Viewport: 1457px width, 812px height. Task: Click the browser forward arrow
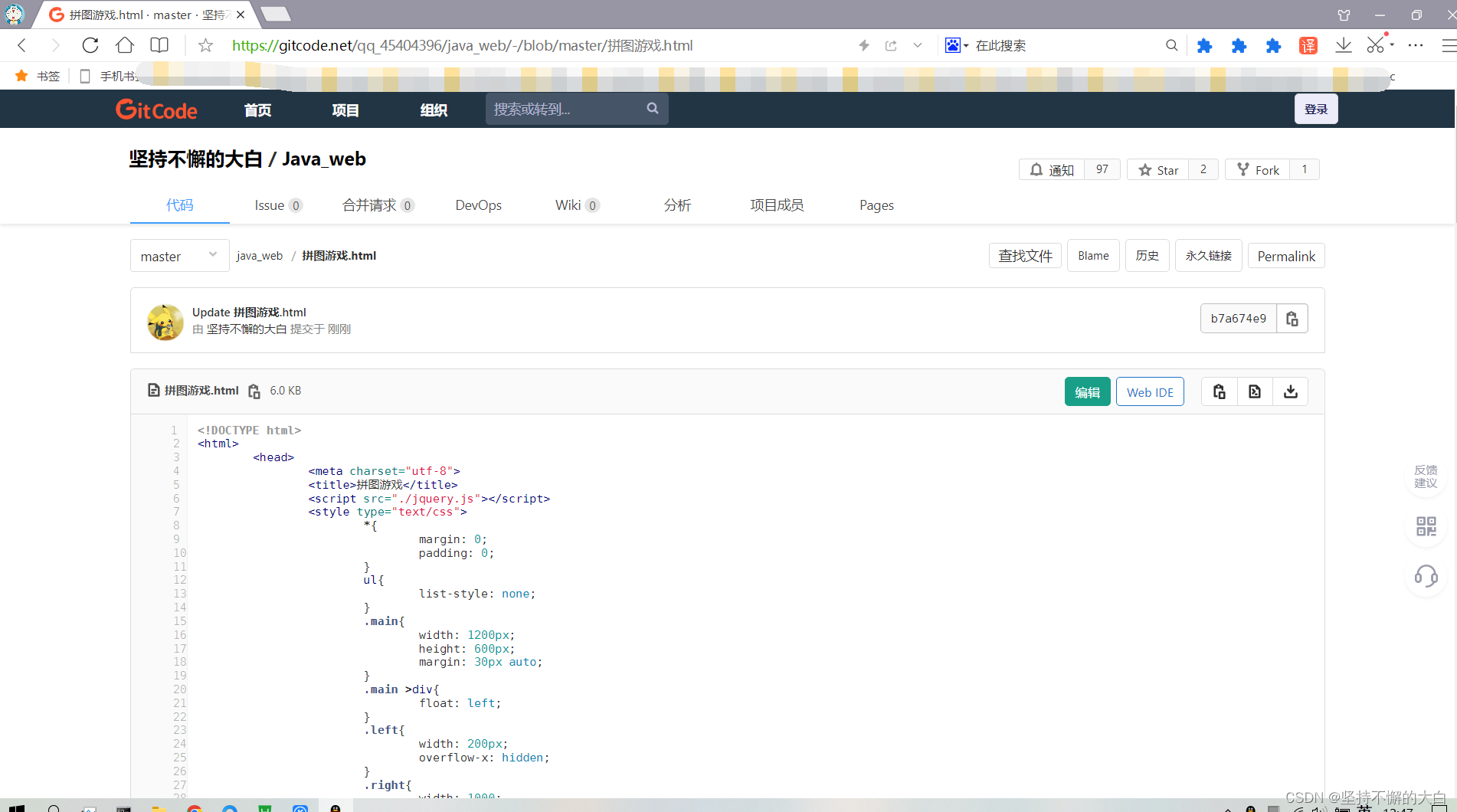[x=55, y=45]
